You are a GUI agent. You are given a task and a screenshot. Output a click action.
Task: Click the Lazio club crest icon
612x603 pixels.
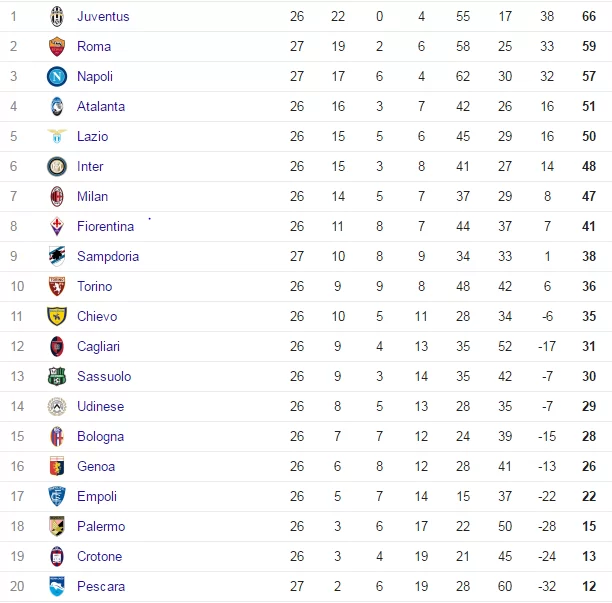[x=56, y=136]
